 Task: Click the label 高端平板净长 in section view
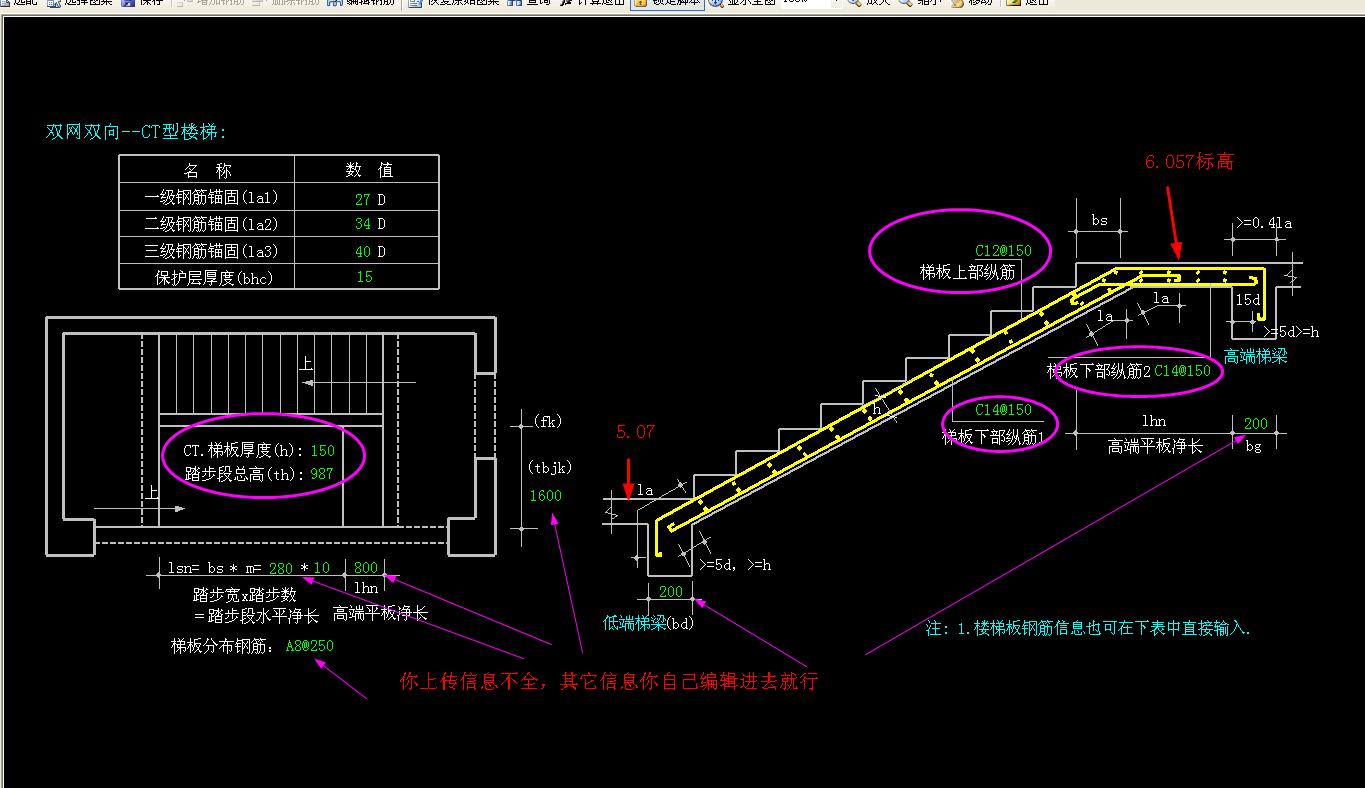click(x=1155, y=446)
